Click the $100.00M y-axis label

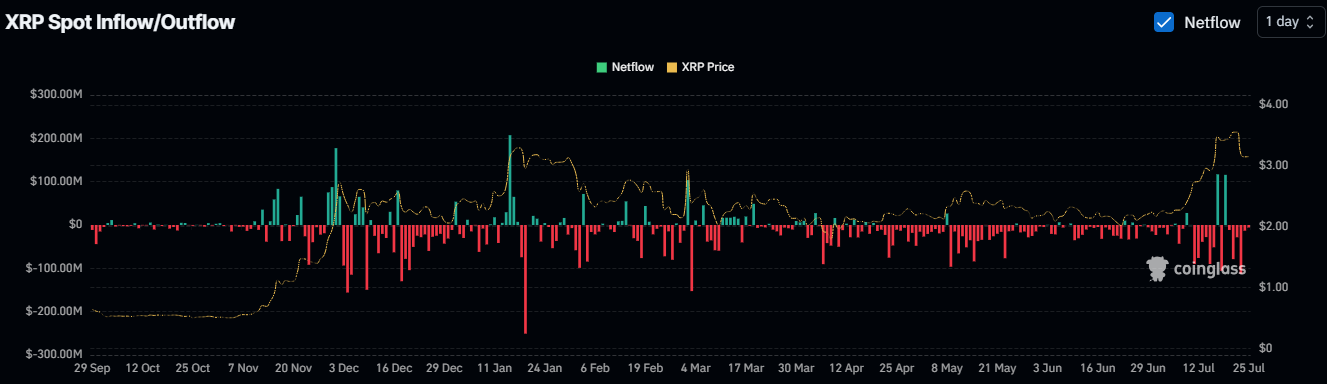coord(56,181)
